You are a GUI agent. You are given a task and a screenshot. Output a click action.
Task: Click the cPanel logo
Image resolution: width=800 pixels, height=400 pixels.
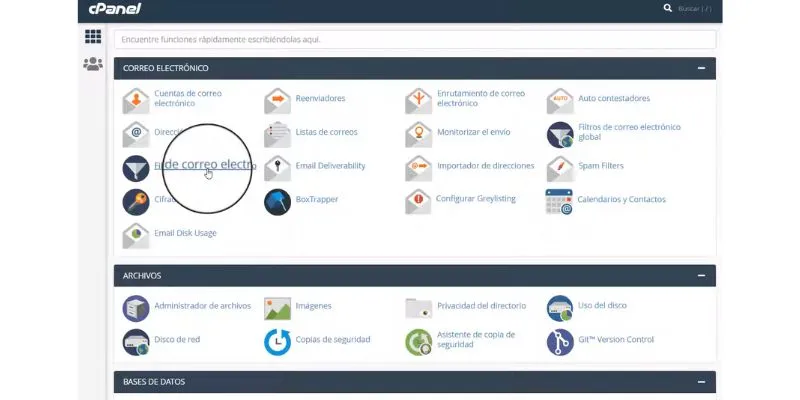point(115,9)
